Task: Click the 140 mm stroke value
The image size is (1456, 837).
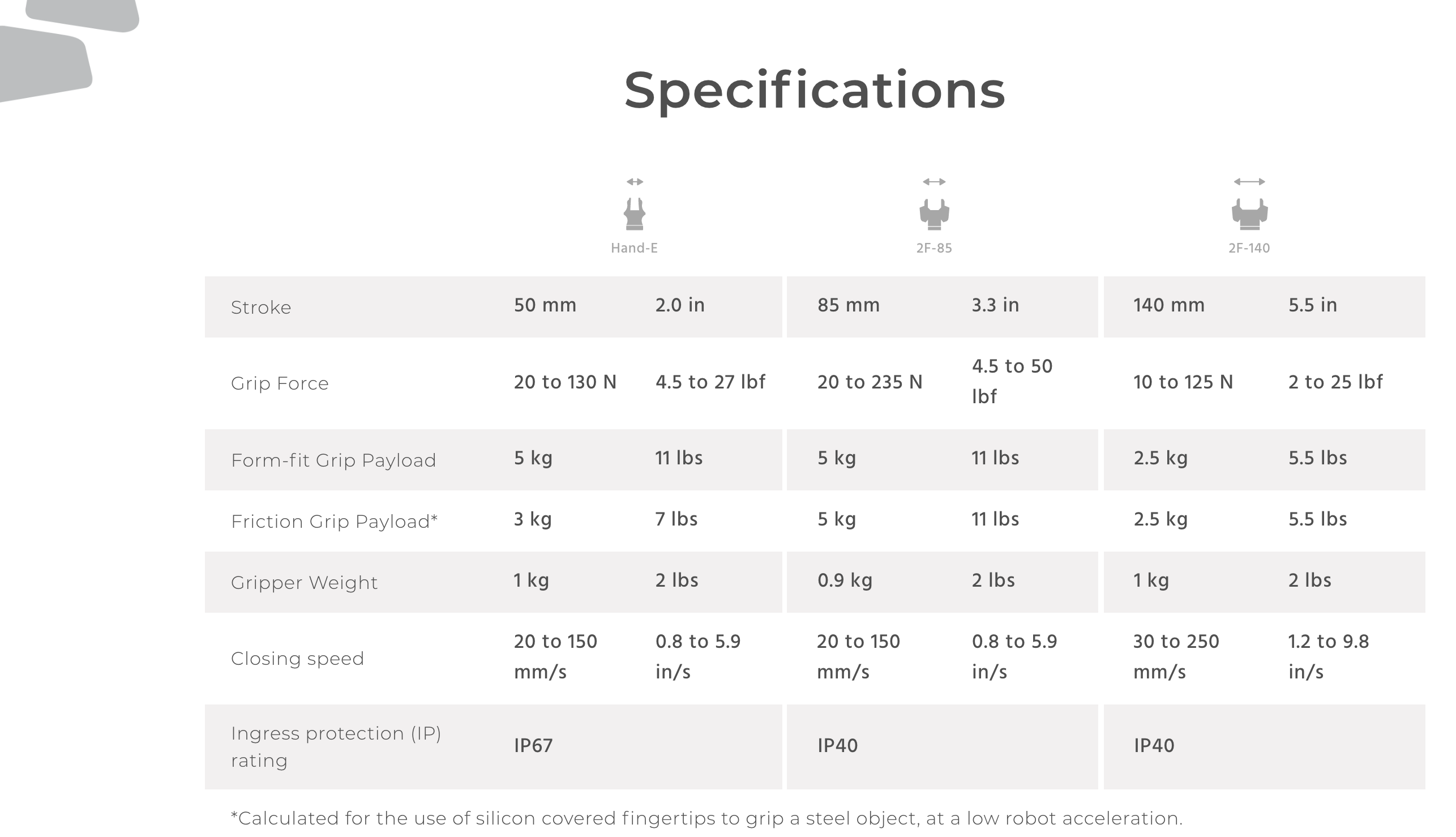Action: point(1169,305)
